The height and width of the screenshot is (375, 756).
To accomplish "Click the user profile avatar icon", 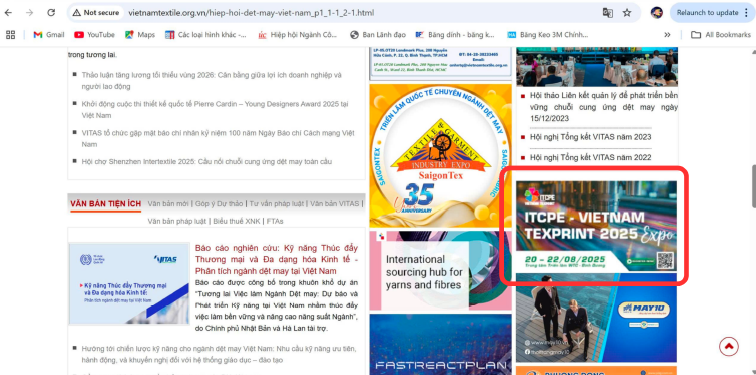I will 656,13.
